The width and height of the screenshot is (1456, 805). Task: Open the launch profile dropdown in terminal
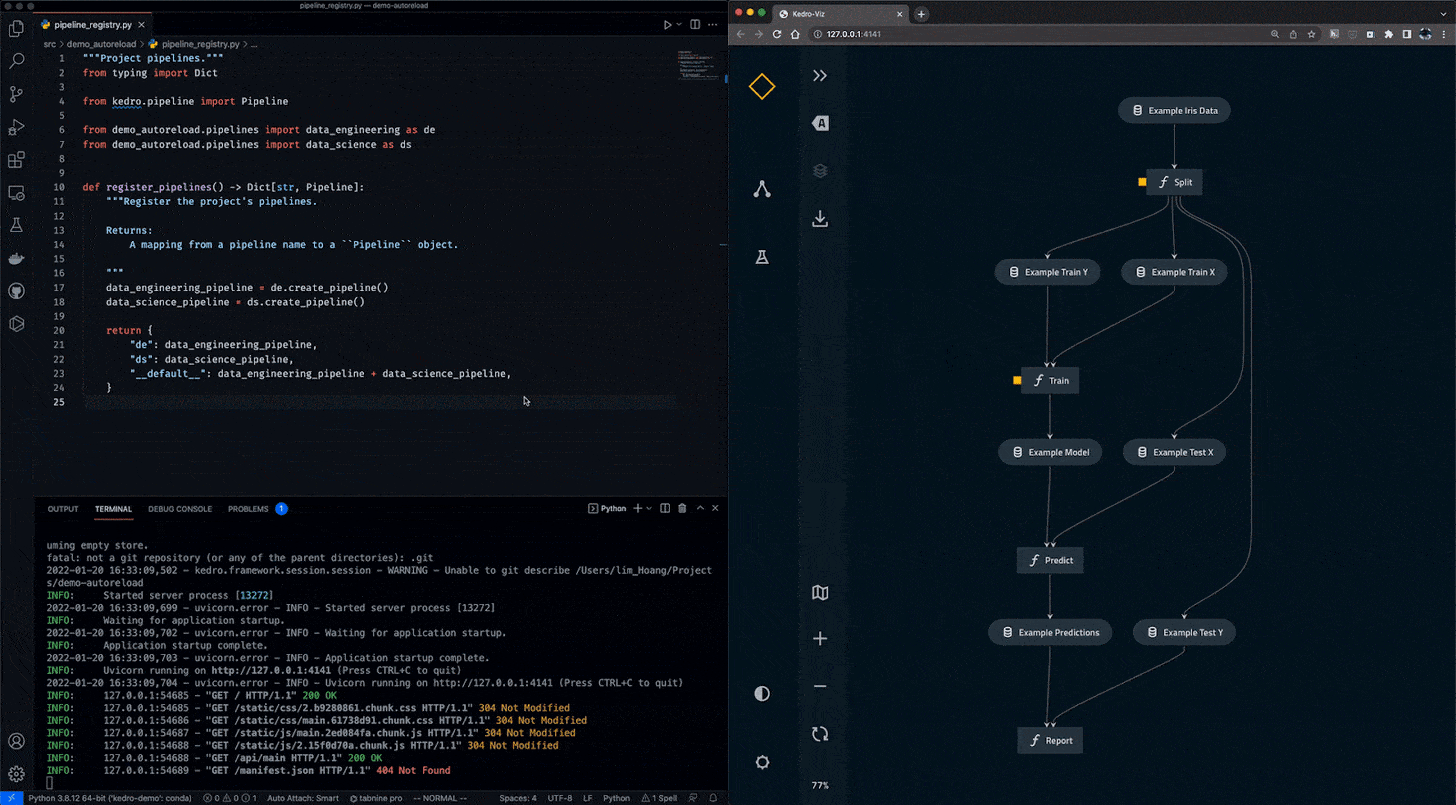(649, 508)
